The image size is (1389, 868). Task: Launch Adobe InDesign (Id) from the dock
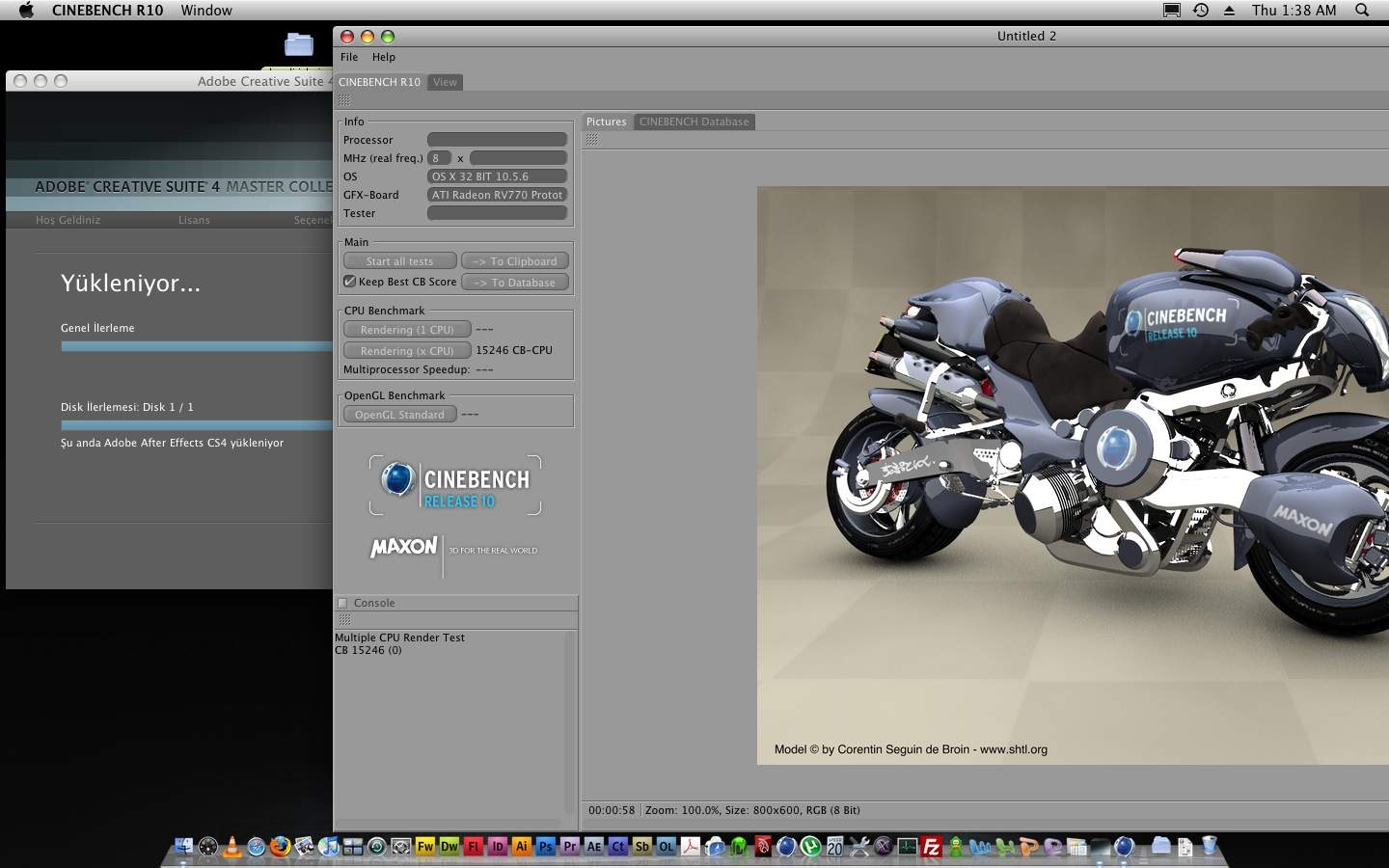pyautogui.click(x=497, y=847)
